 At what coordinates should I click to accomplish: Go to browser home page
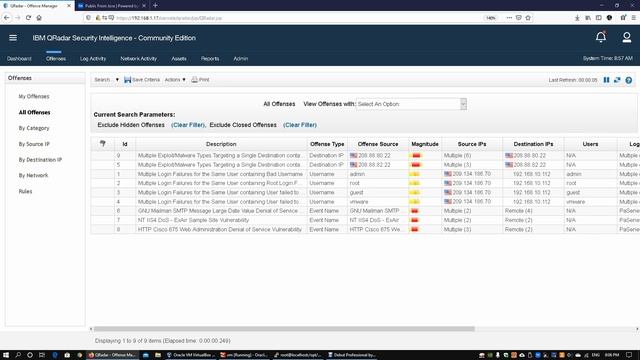tap(39, 18)
